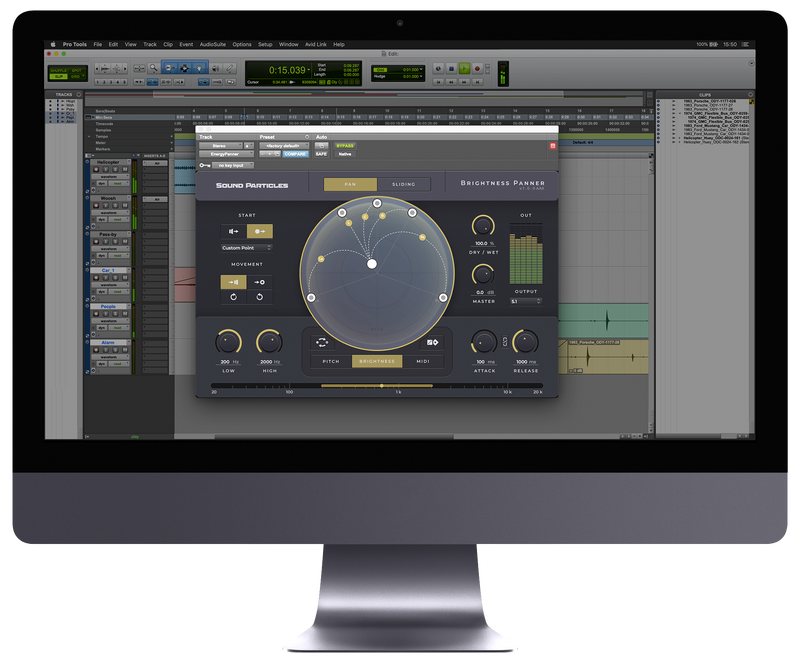Toggle the plugin BYPASS button
This screenshot has width=800, height=664.
click(345, 145)
